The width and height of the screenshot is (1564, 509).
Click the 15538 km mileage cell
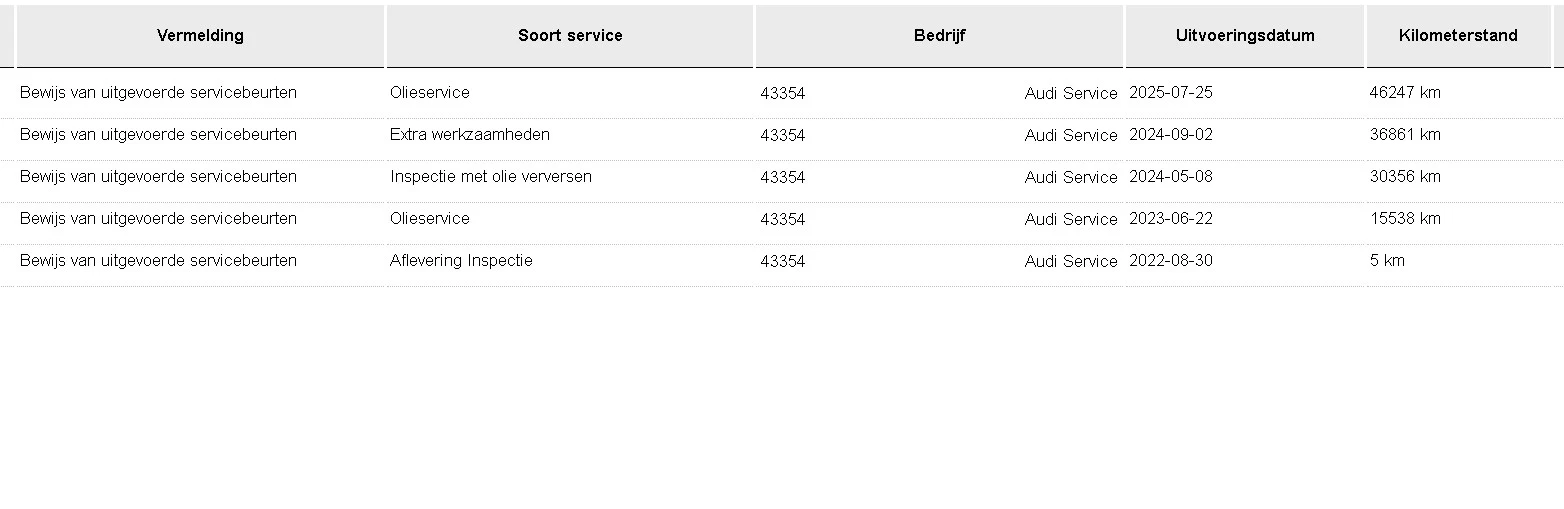point(1405,219)
